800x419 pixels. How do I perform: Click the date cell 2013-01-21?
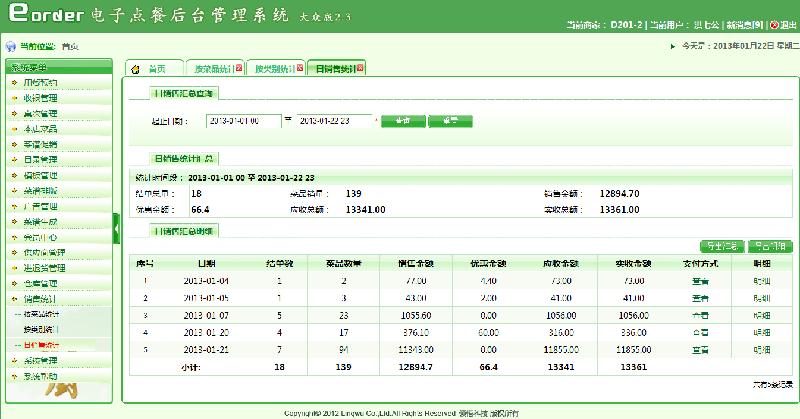tap(206, 350)
